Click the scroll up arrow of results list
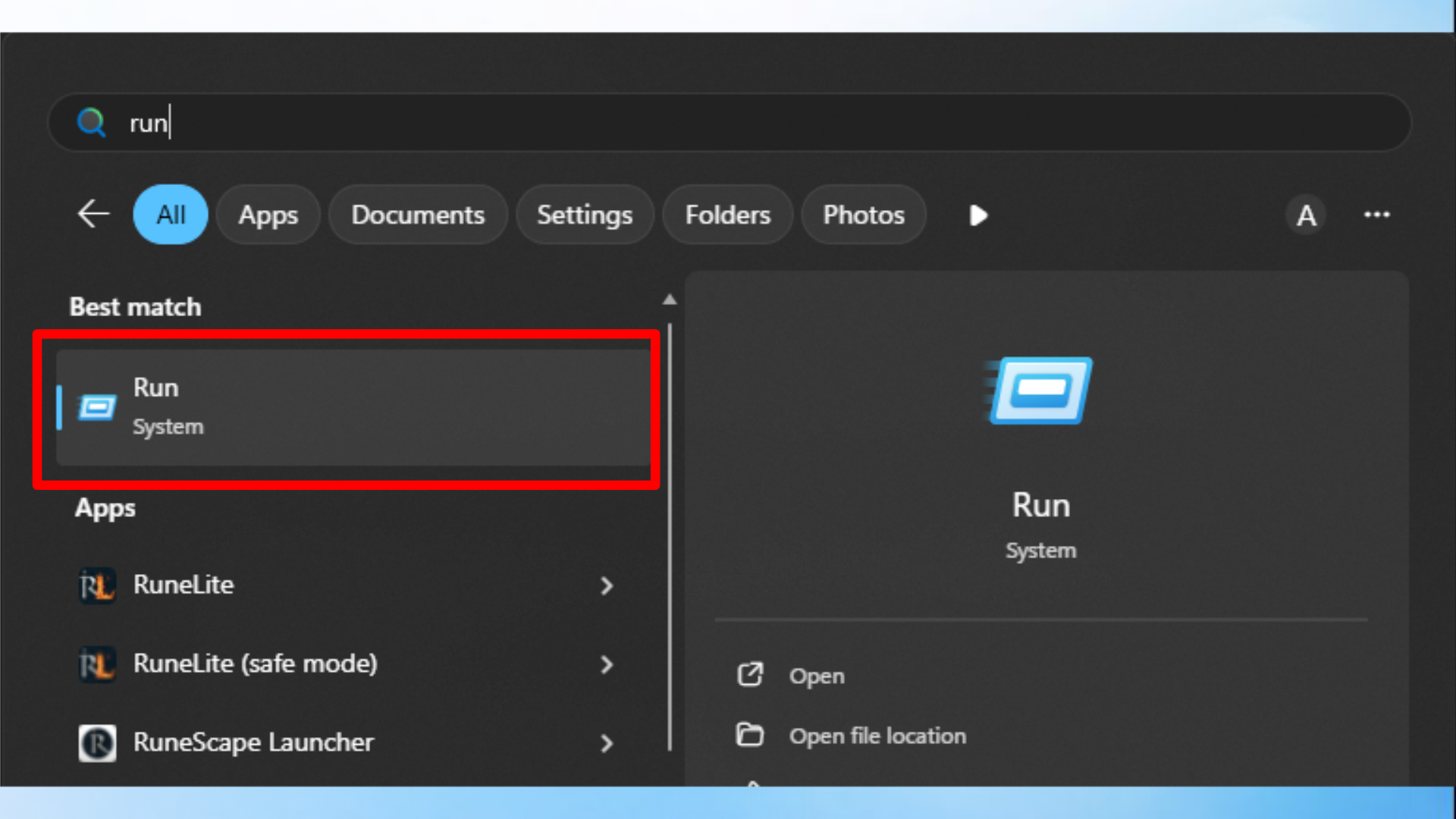1456x819 pixels. pyautogui.click(x=670, y=300)
